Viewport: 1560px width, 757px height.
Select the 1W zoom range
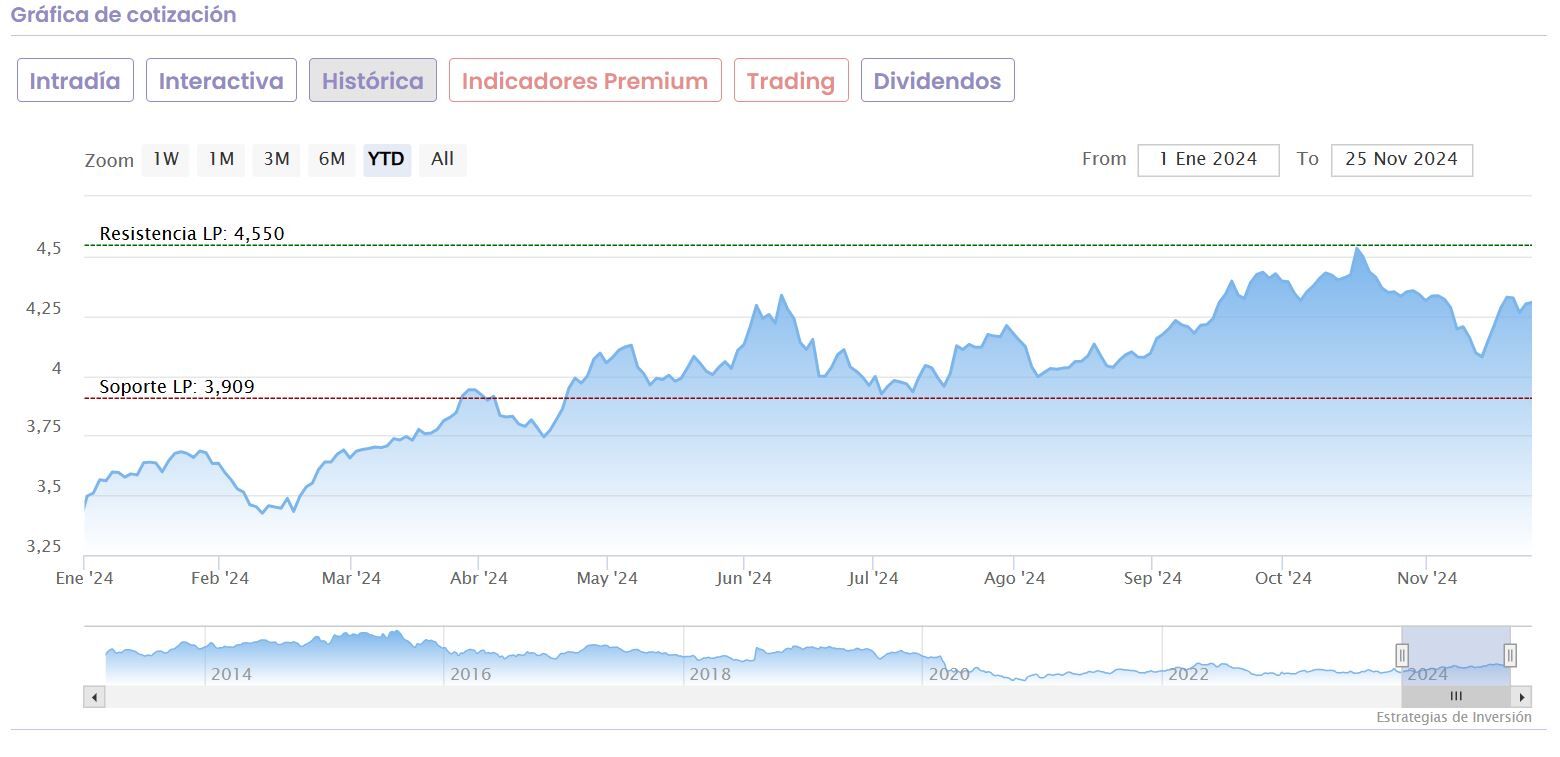coord(166,159)
